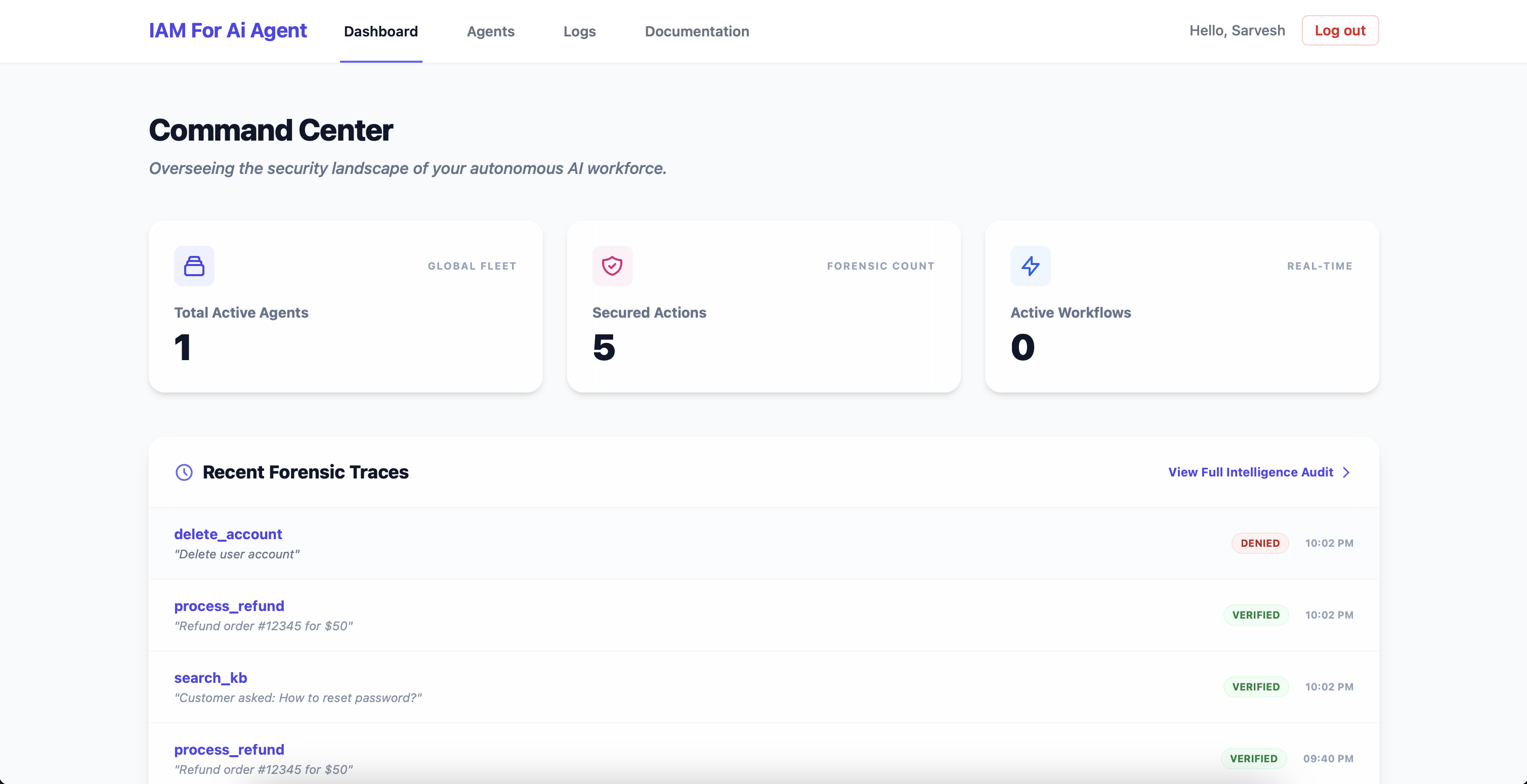
Task: Click the chevron next to View Full Intelligence Audit
Action: (1346, 472)
